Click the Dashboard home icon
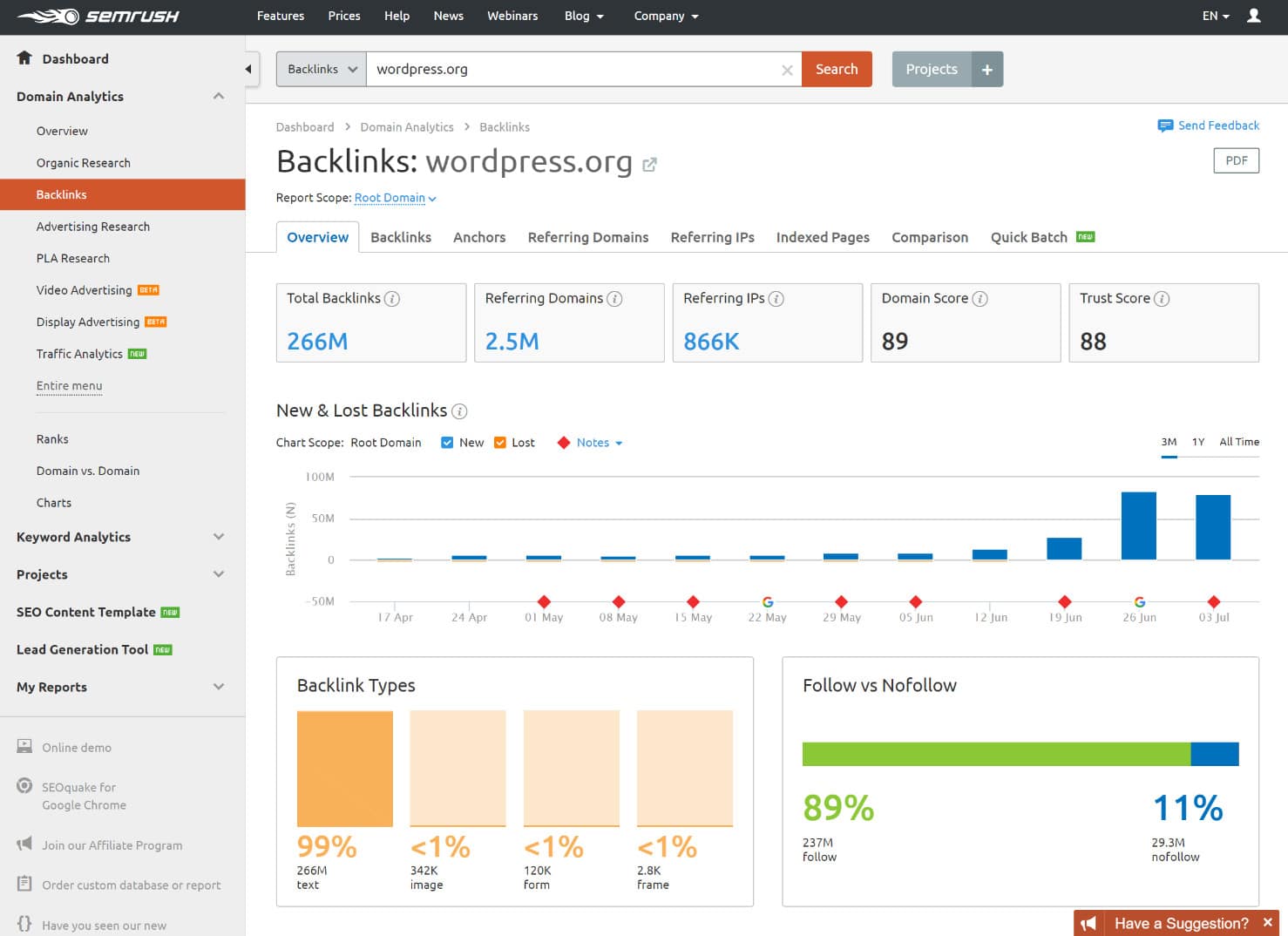The width and height of the screenshot is (1288, 936). point(24,58)
